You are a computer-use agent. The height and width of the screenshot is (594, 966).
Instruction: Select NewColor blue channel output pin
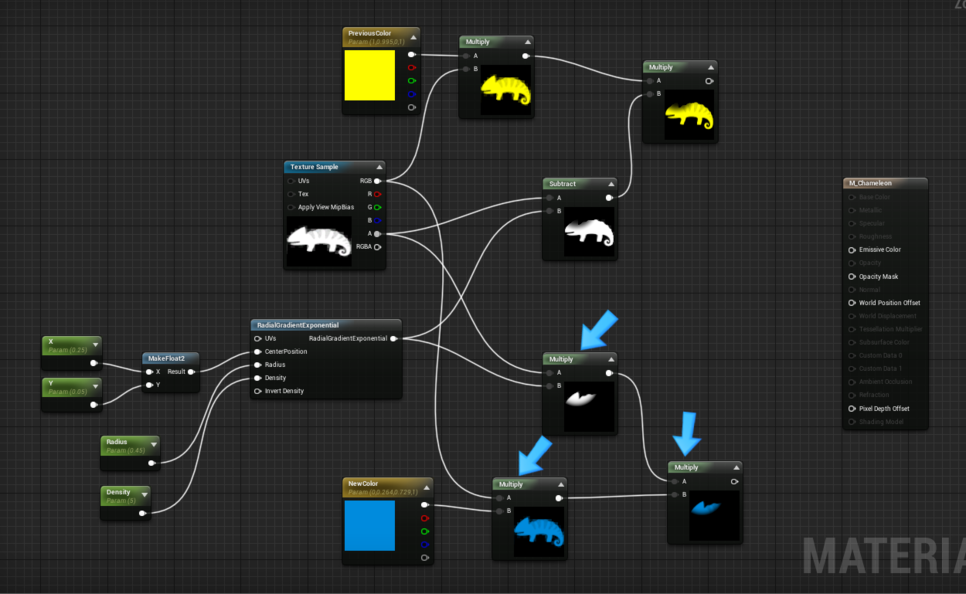point(424,545)
